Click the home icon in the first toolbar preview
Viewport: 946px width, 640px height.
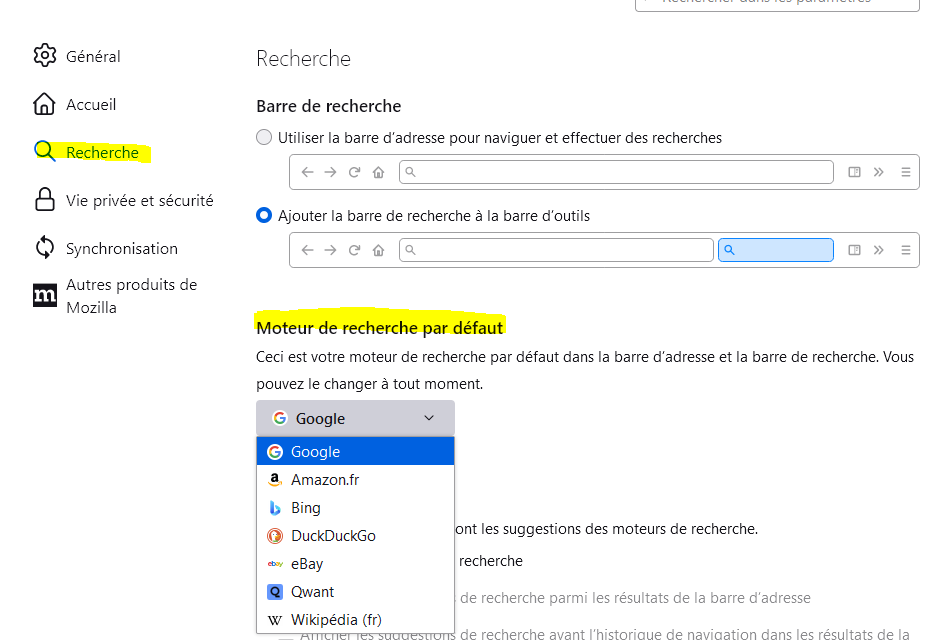[378, 173]
